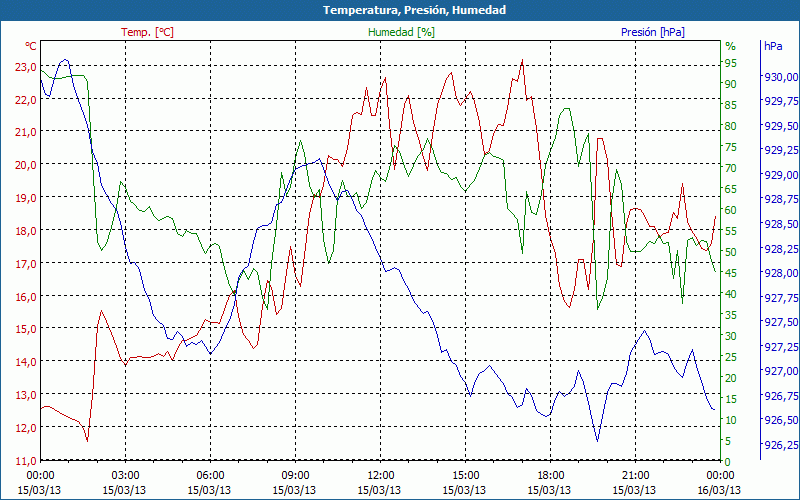
Task: Click the 15:00 time axis label
Action: coord(465,476)
